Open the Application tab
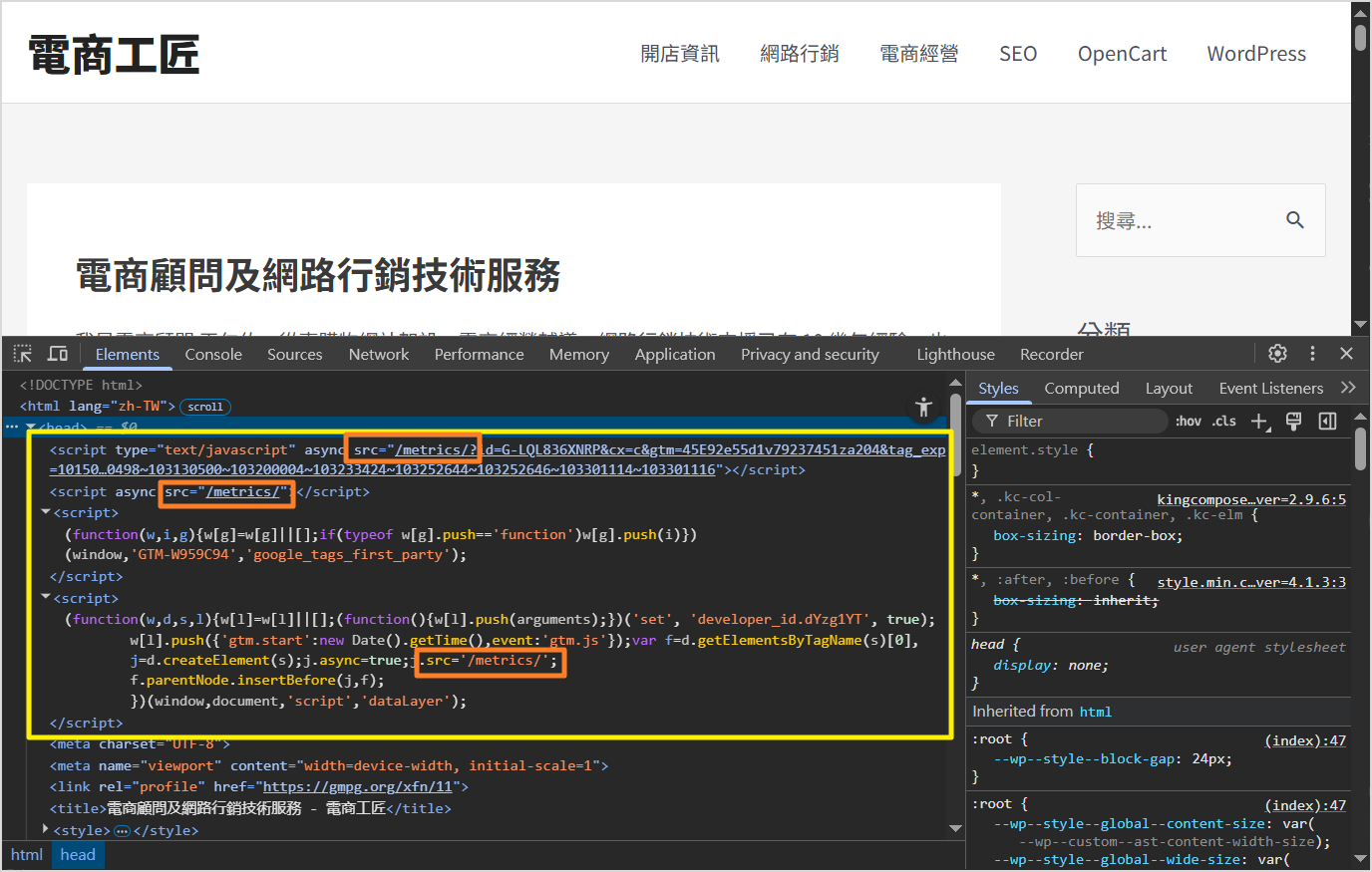Viewport: 1372px width, 872px height. coord(675,354)
